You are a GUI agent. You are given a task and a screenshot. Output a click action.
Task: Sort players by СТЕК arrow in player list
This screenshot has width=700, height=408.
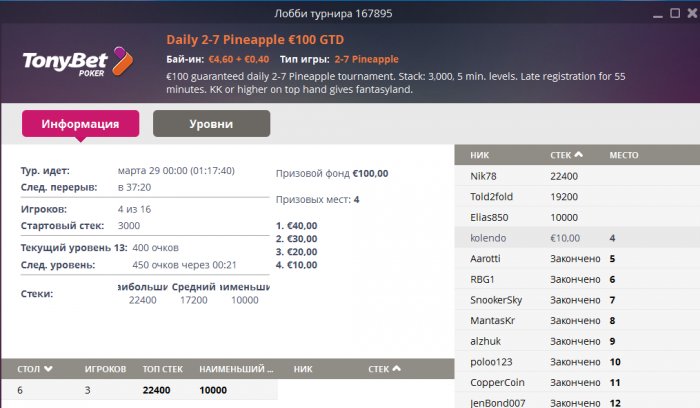(579, 154)
